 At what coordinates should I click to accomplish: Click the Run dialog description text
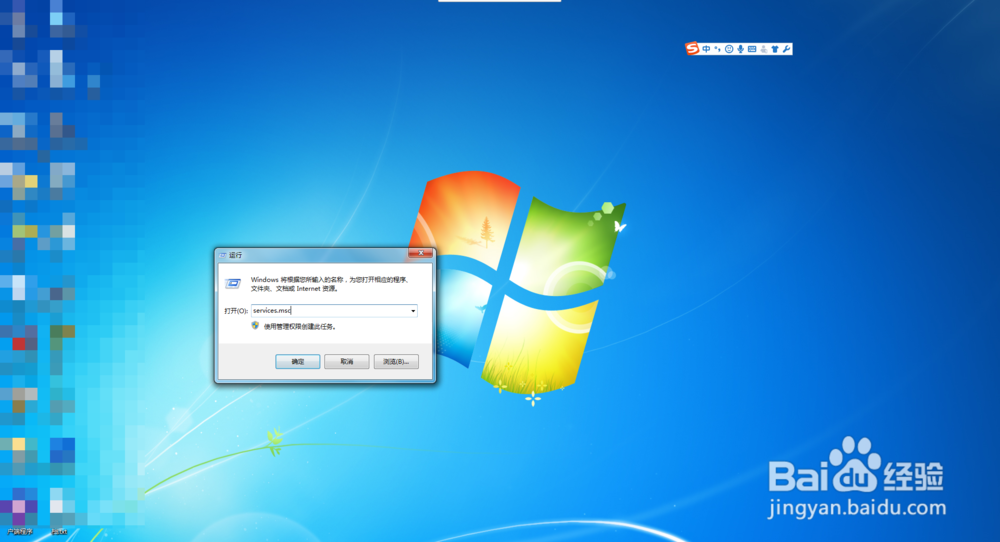point(330,284)
